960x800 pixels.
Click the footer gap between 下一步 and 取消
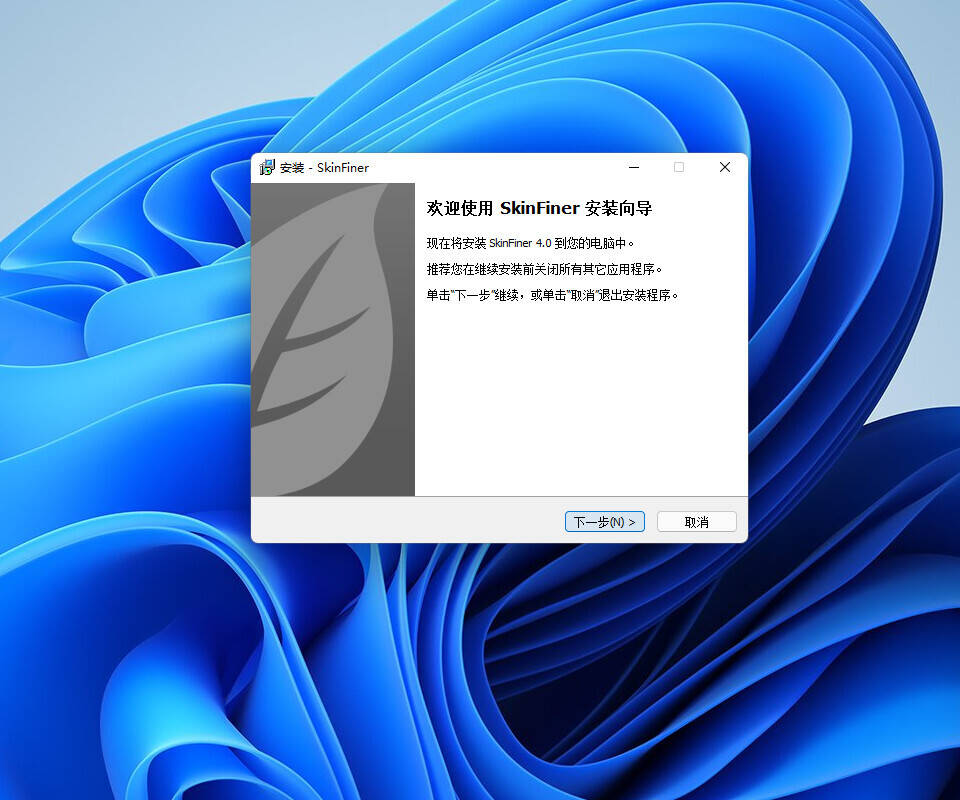click(651, 522)
